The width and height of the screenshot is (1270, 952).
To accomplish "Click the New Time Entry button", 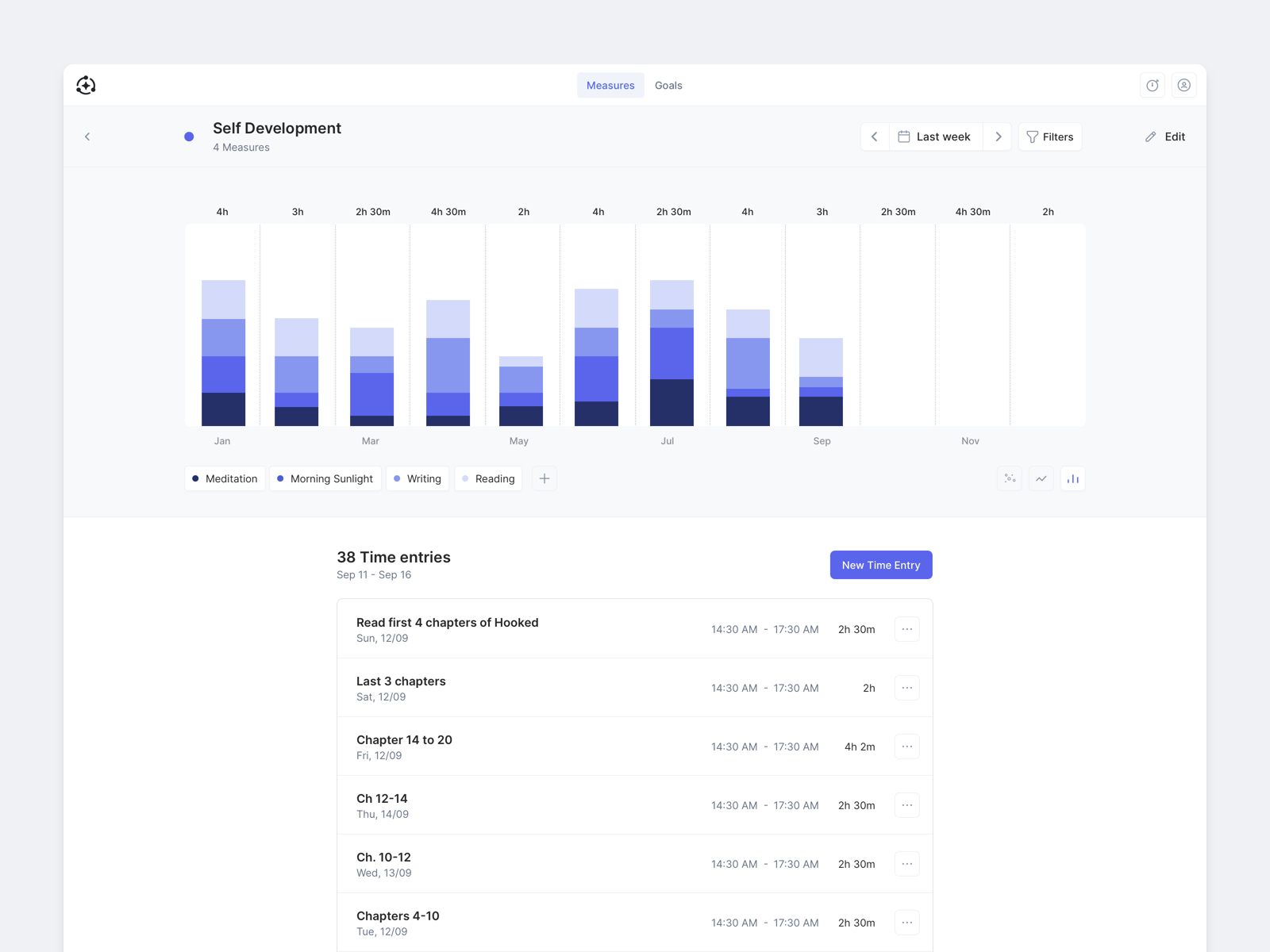I will click(881, 565).
